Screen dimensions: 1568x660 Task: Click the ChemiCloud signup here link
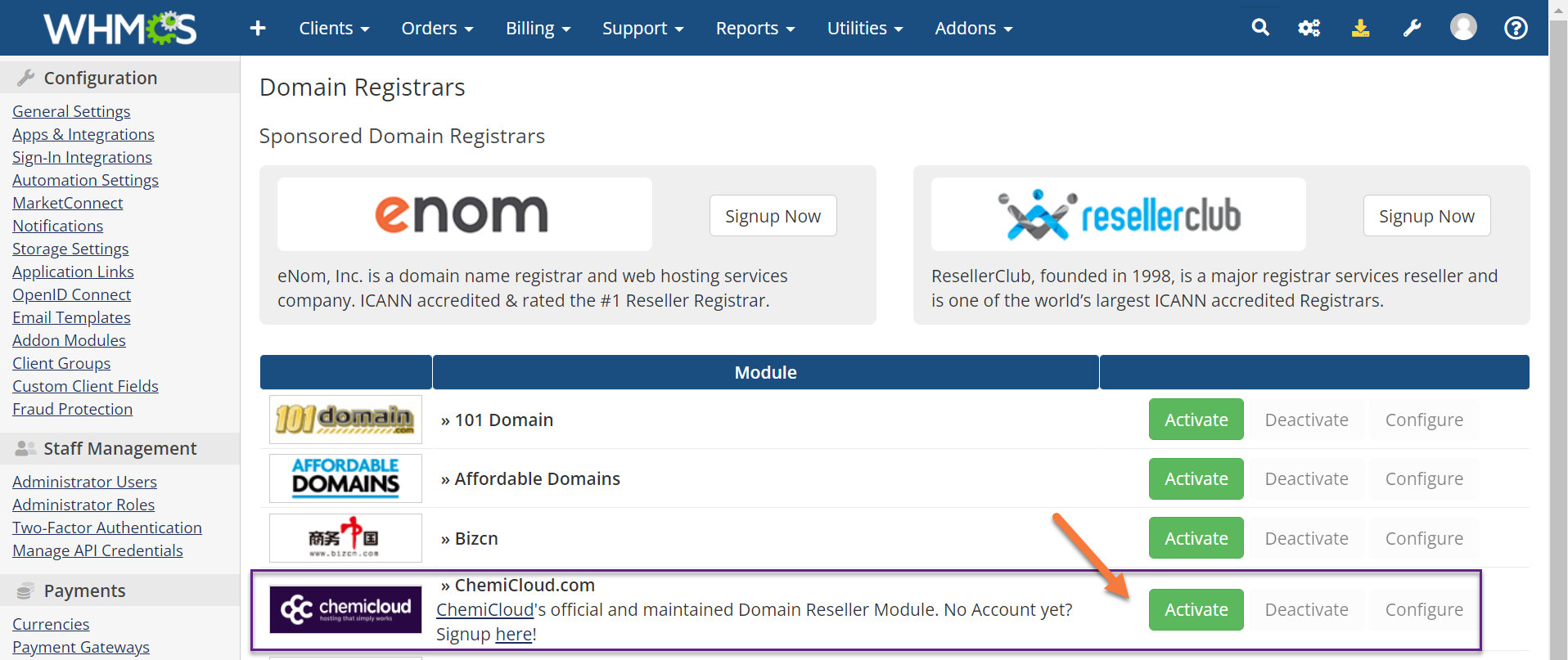click(514, 634)
